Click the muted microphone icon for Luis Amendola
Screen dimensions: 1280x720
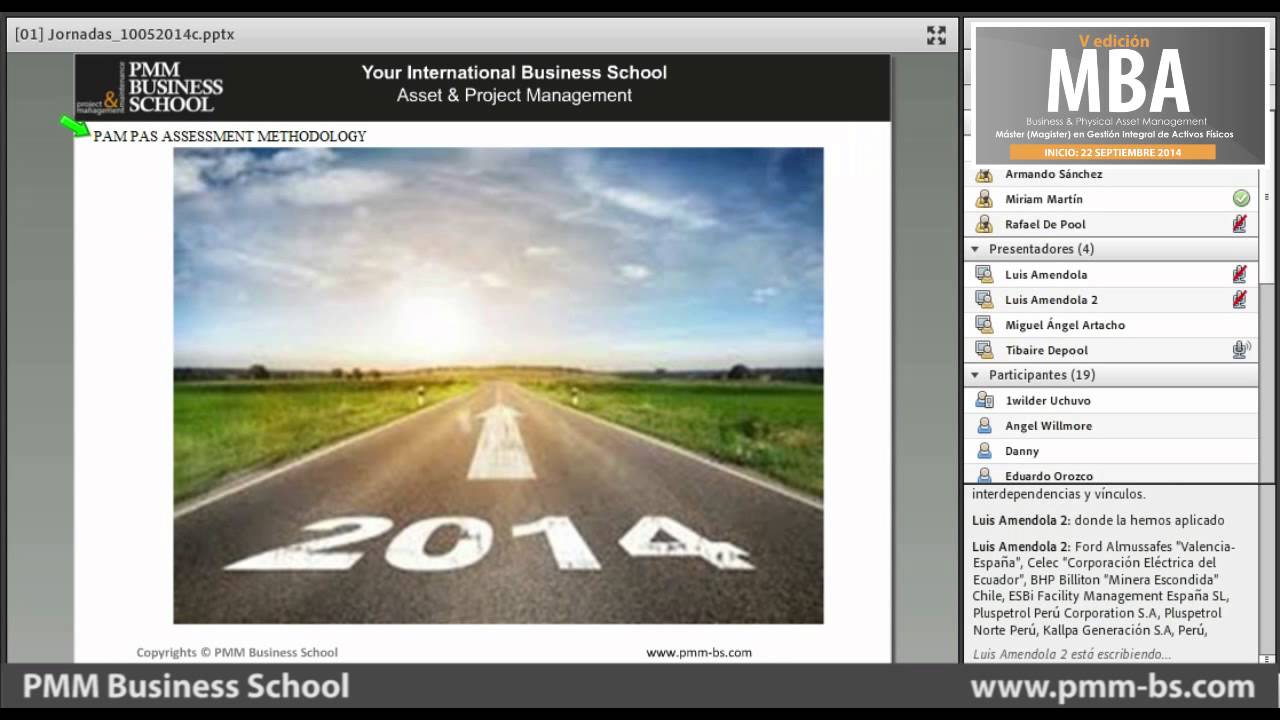pyautogui.click(x=1240, y=274)
